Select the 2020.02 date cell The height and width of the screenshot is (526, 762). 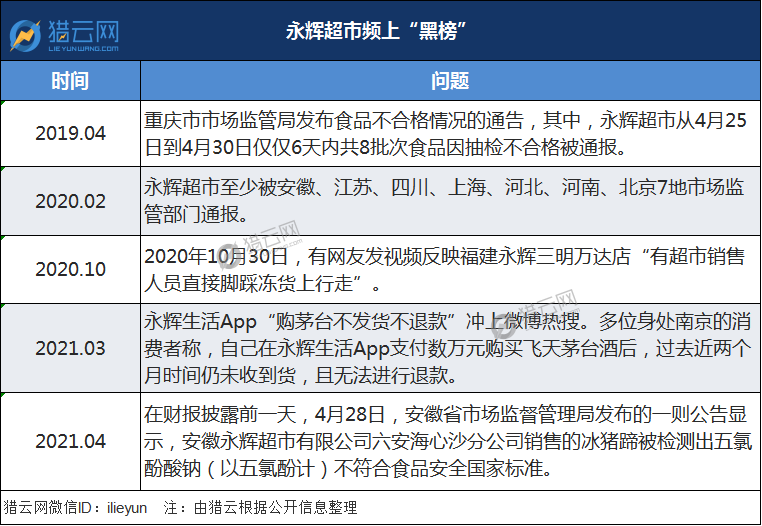point(70,201)
